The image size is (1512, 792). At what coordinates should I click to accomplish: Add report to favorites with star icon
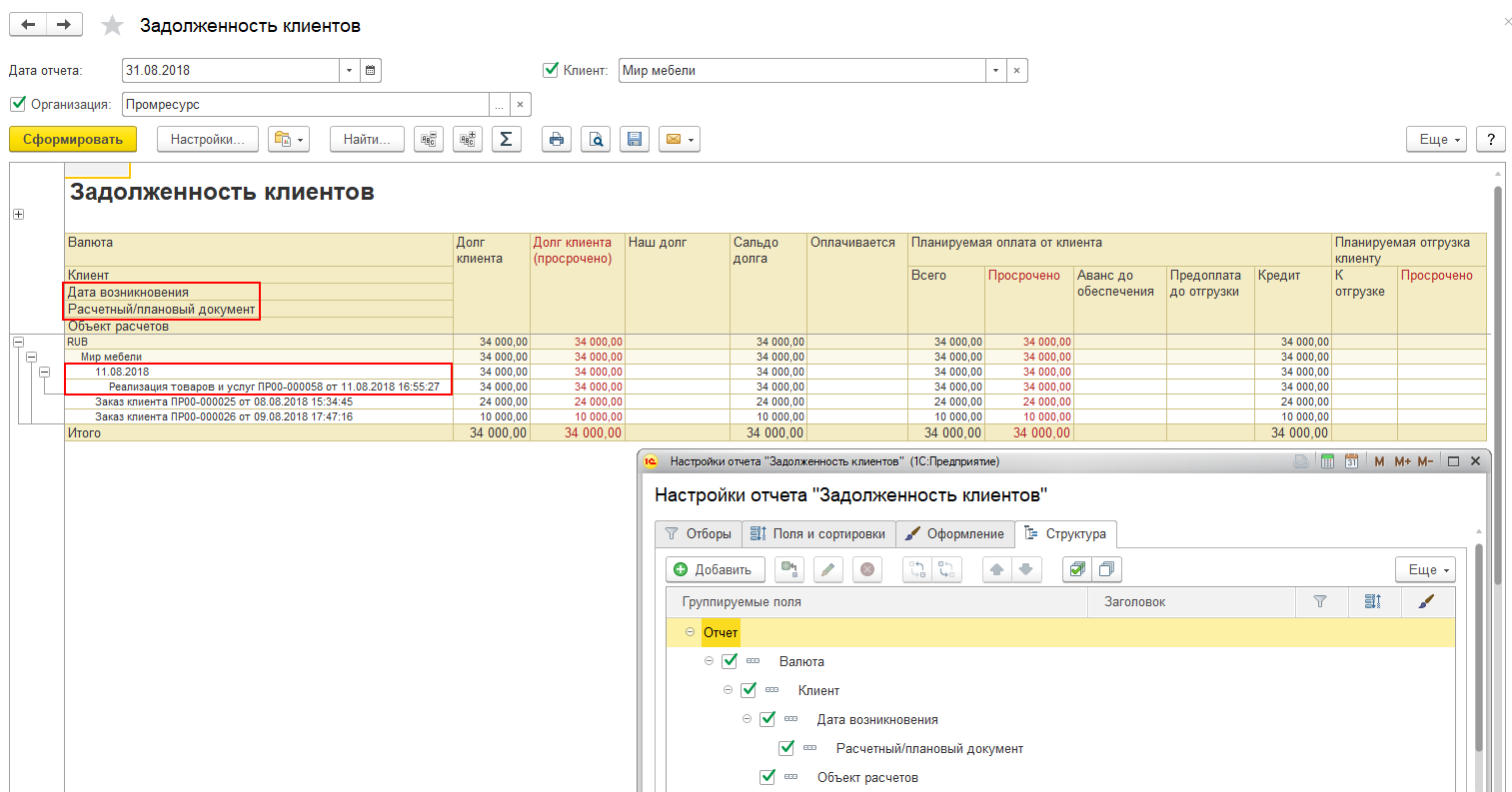[x=112, y=26]
